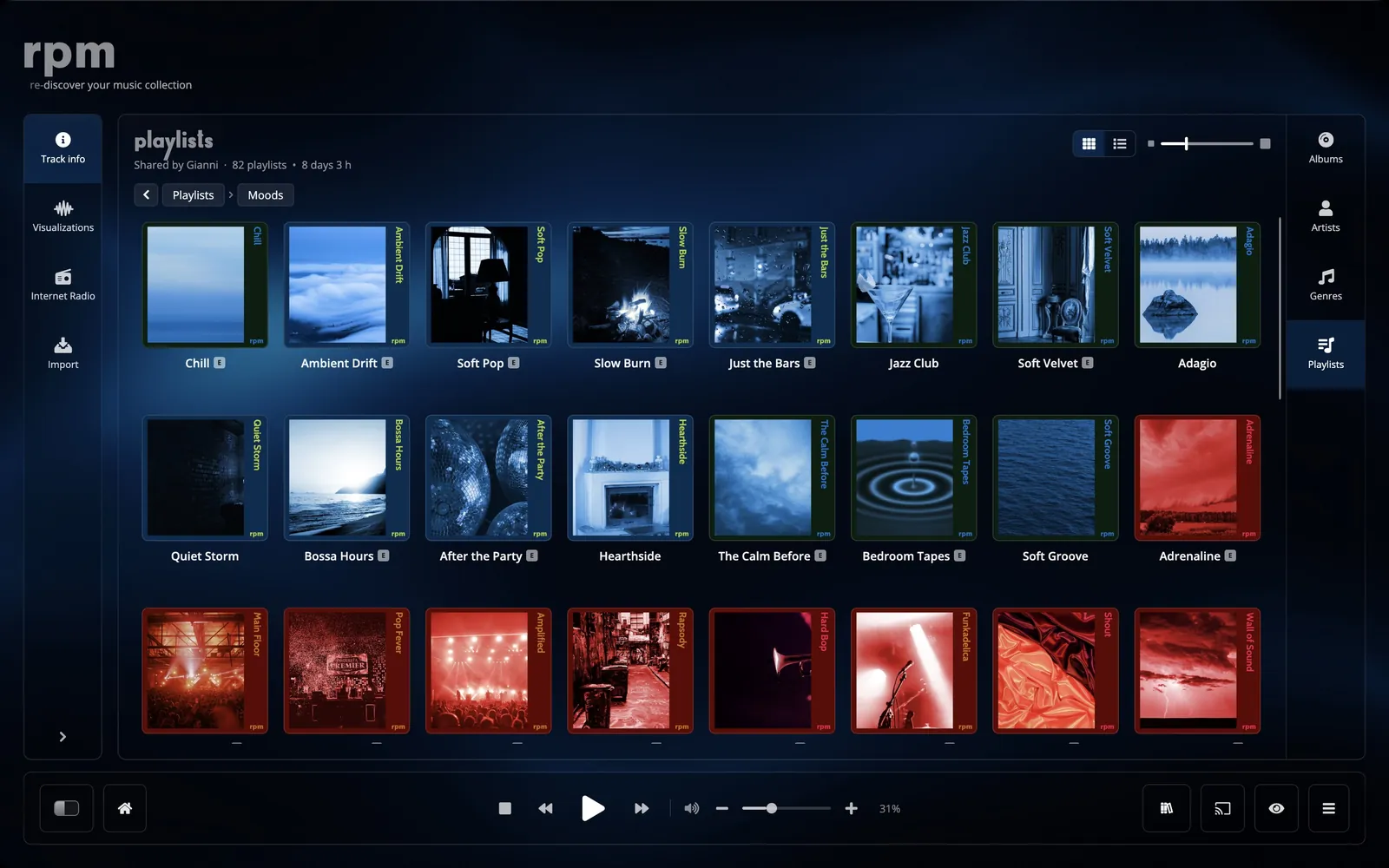Image resolution: width=1389 pixels, height=868 pixels.
Task: Open the Hearthside playlist cover
Action: pos(630,477)
